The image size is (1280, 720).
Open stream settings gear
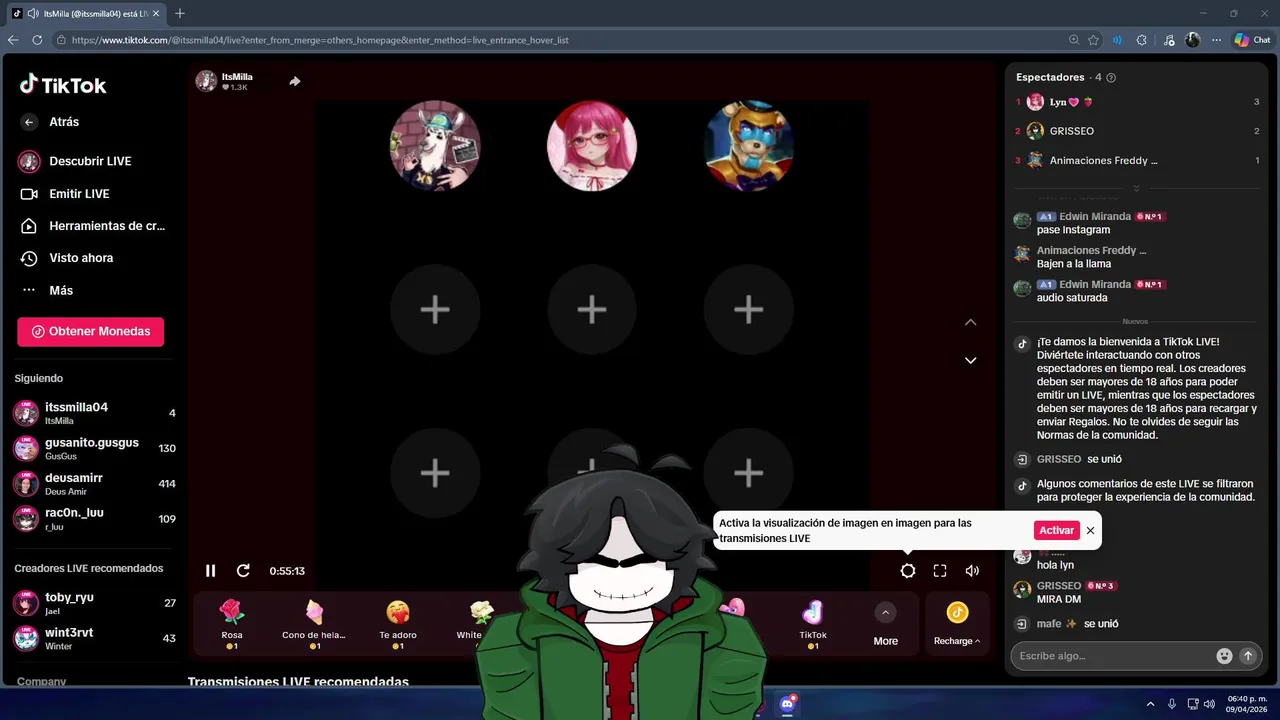907,570
